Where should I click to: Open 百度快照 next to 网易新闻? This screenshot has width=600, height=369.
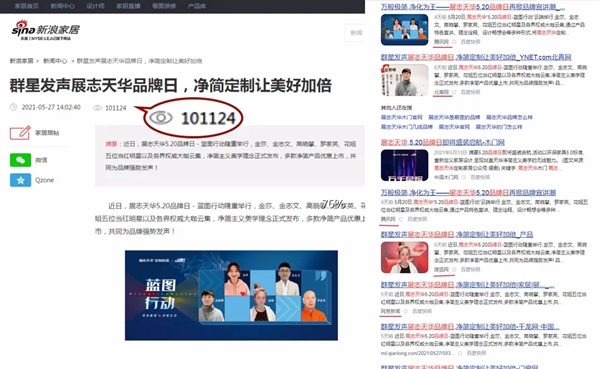tap(422, 311)
